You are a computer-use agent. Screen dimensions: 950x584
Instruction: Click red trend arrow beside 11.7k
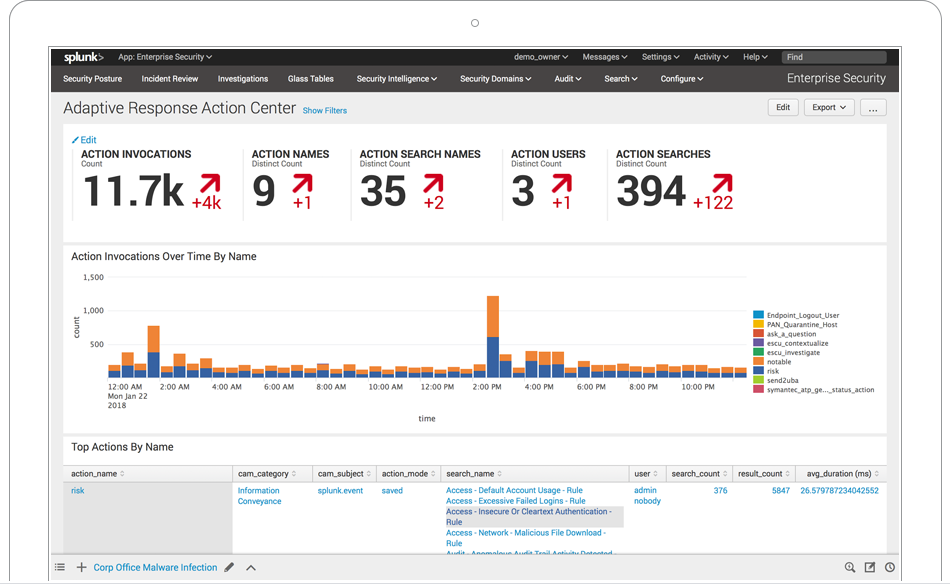210,184
